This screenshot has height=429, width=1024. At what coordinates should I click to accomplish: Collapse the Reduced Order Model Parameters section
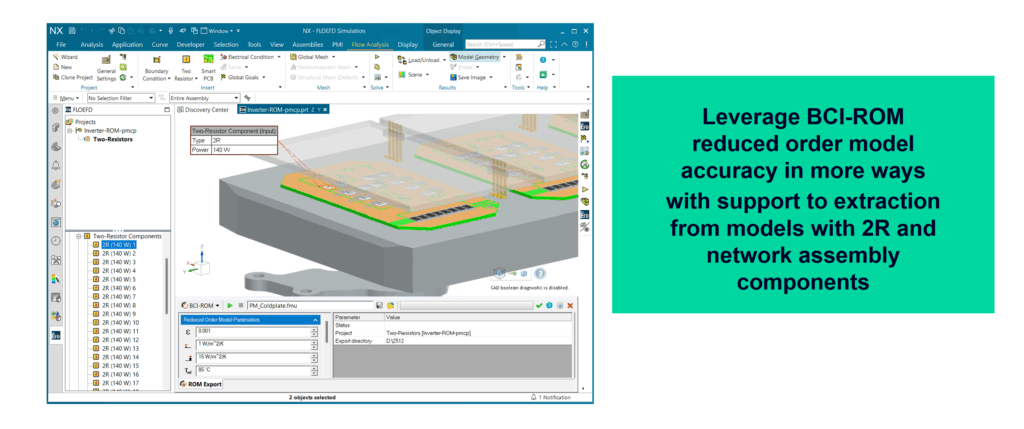[x=317, y=319]
